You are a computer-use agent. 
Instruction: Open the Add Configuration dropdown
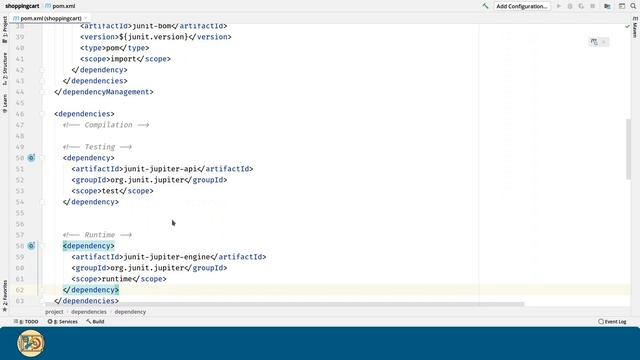pyautogui.click(x=522, y=6)
